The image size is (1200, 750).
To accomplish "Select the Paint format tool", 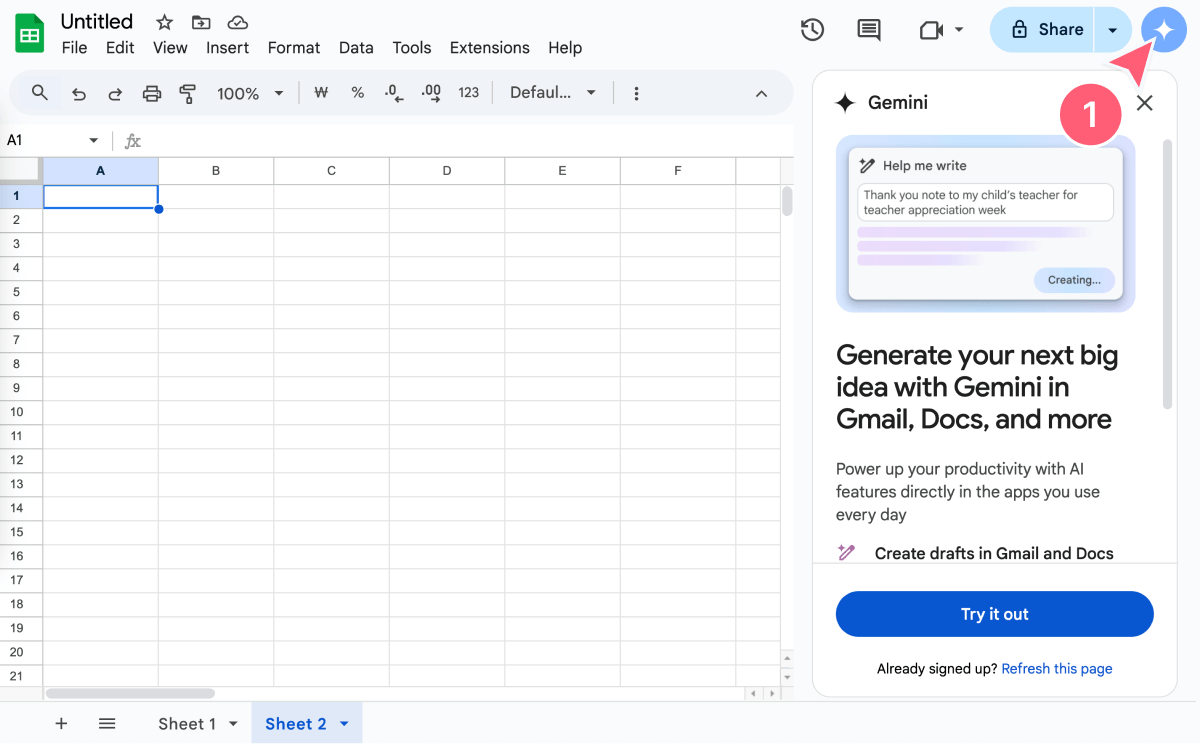I will pyautogui.click(x=188, y=93).
